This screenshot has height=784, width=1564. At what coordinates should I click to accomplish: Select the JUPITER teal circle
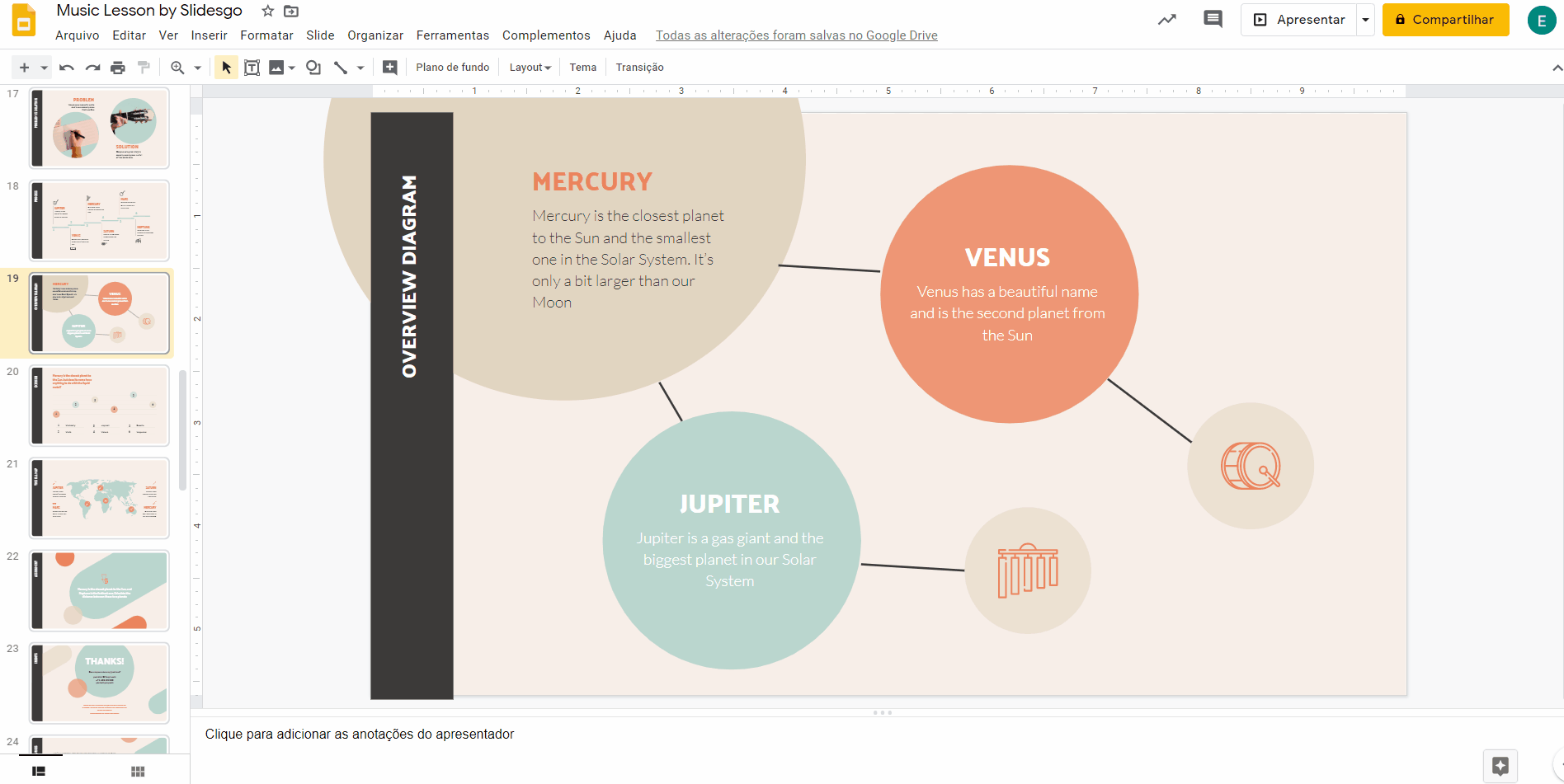coord(732,540)
